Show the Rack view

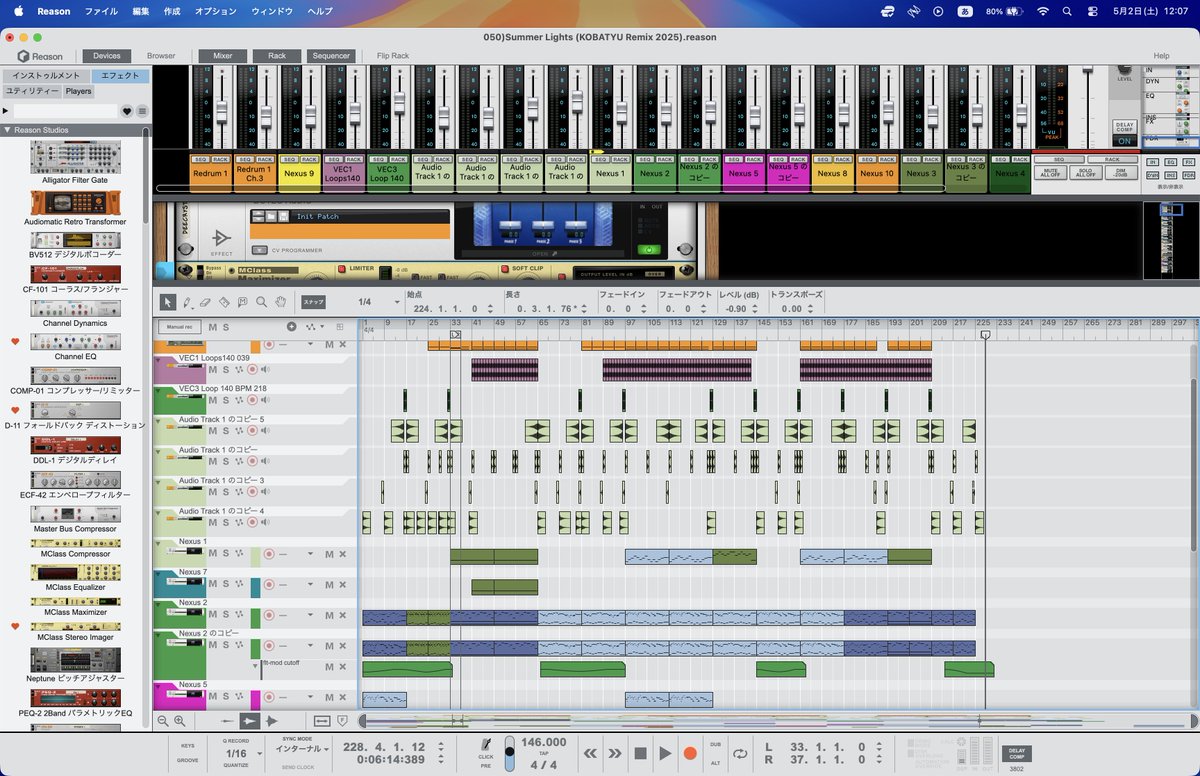(x=276, y=56)
